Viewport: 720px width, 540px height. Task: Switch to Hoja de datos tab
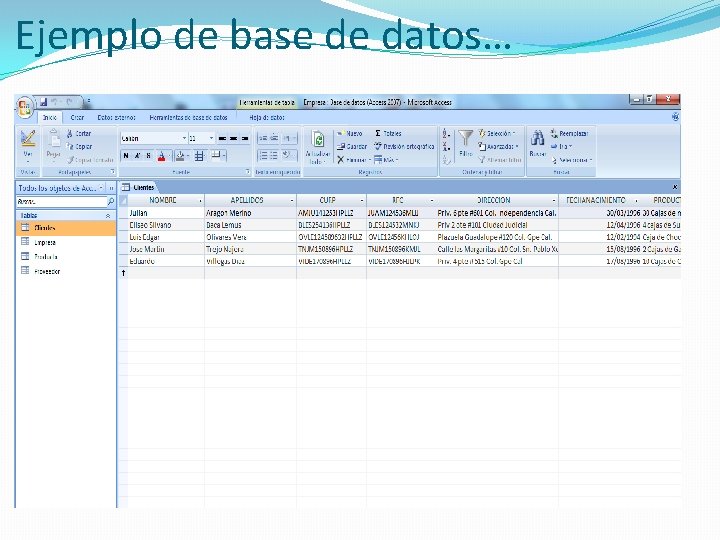(x=267, y=118)
